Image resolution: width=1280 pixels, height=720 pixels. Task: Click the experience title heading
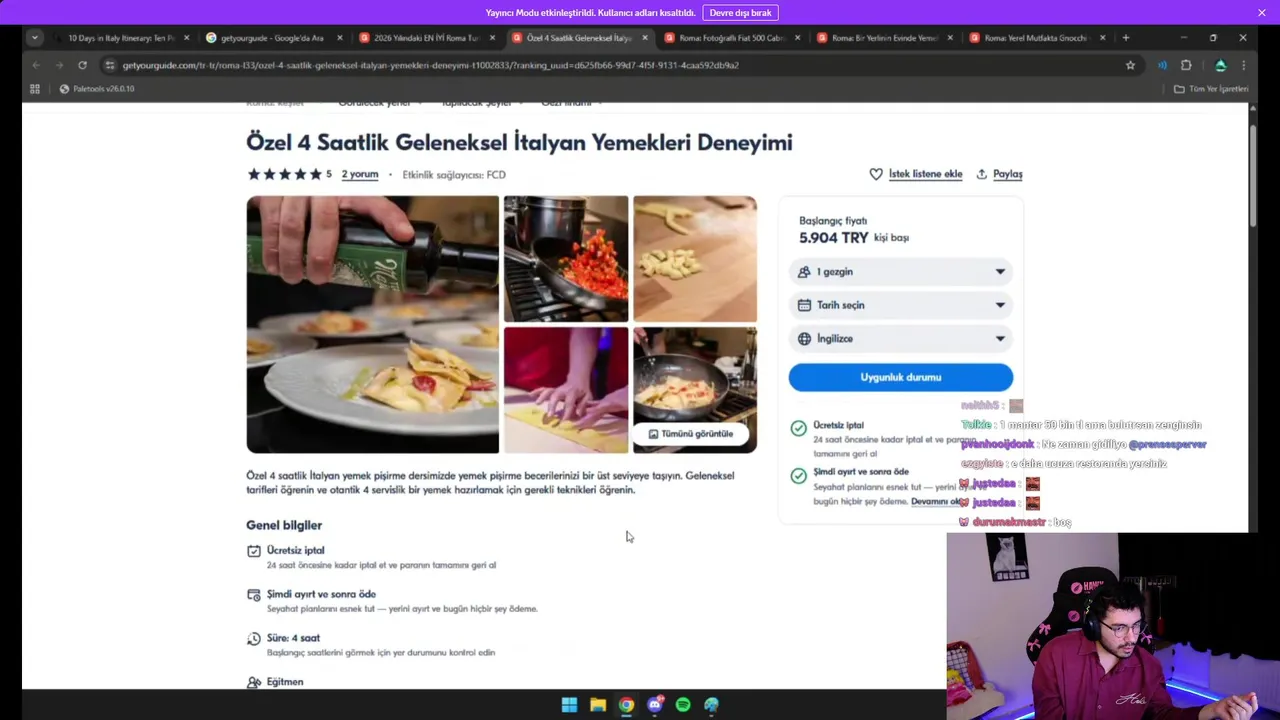click(519, 142)
